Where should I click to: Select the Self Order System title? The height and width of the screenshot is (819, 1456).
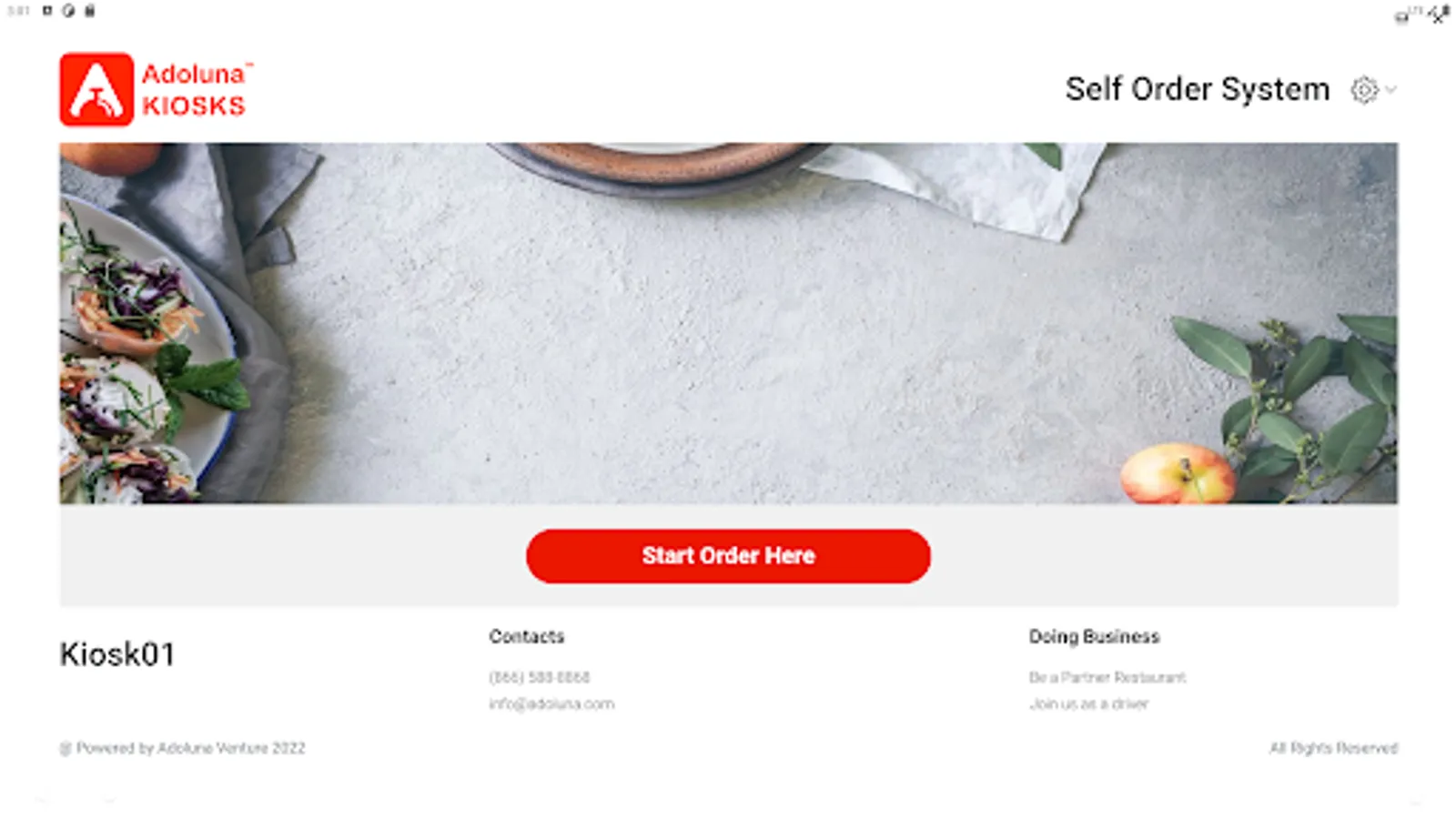(x=1198, y=89)
